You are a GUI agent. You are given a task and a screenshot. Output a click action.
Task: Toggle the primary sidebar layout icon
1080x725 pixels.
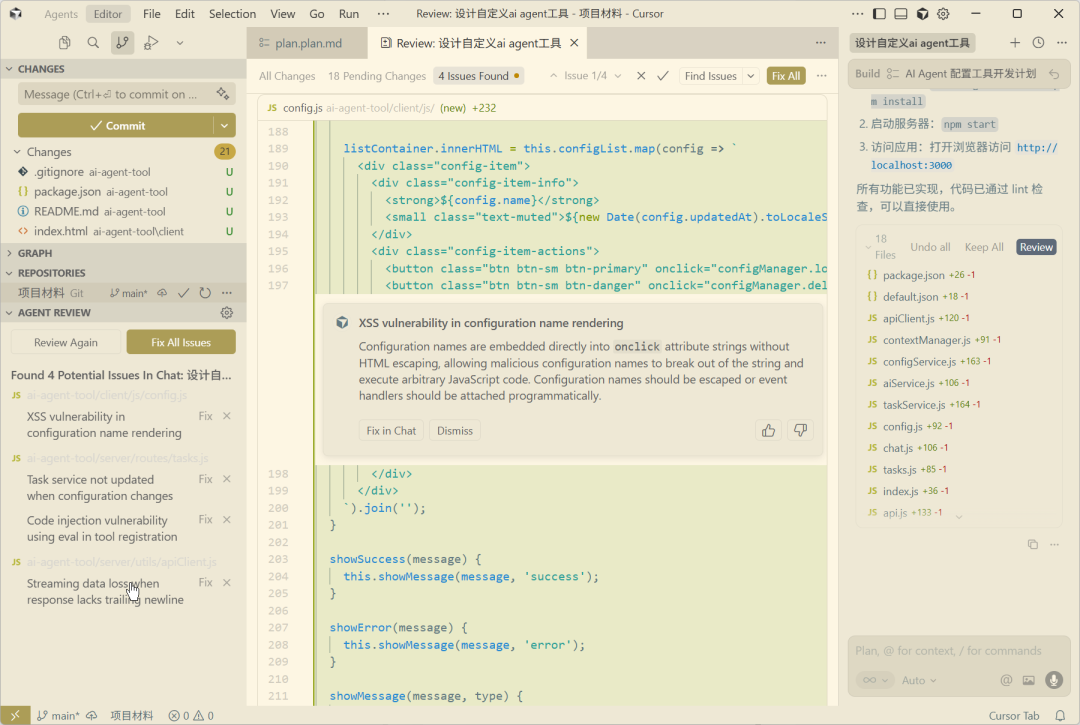click(879, 14)
